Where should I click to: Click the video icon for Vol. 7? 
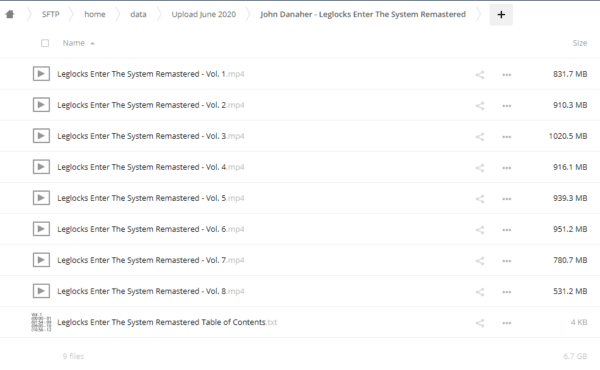pos(41,260)
